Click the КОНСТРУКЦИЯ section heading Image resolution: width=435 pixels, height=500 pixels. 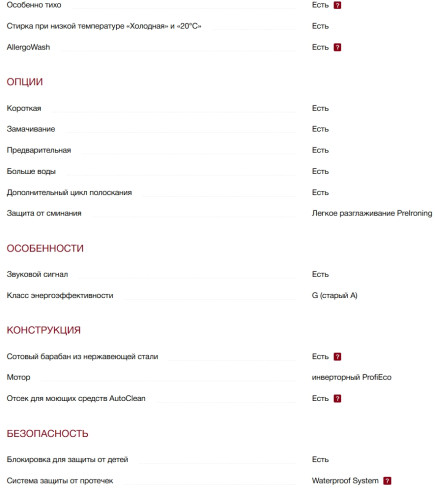click(x=44, y=330)
